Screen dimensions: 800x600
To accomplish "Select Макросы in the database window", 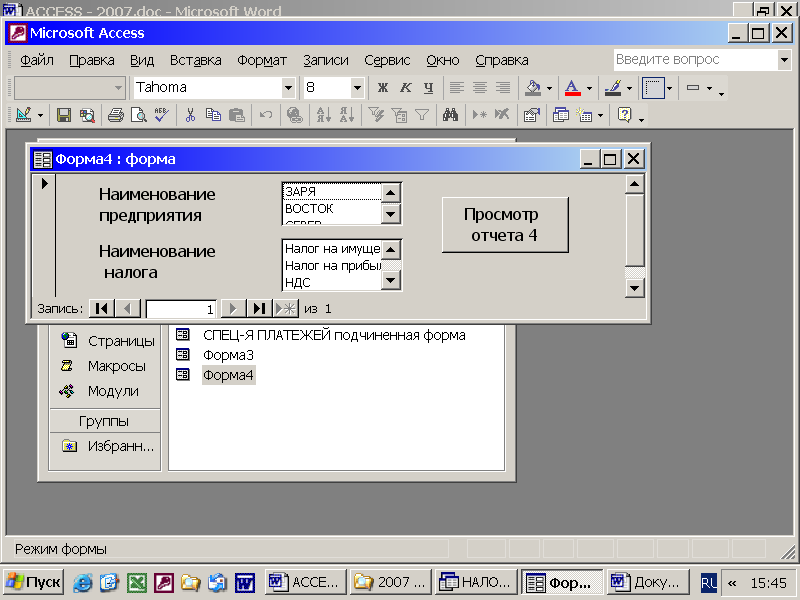I will coord(117,366).
